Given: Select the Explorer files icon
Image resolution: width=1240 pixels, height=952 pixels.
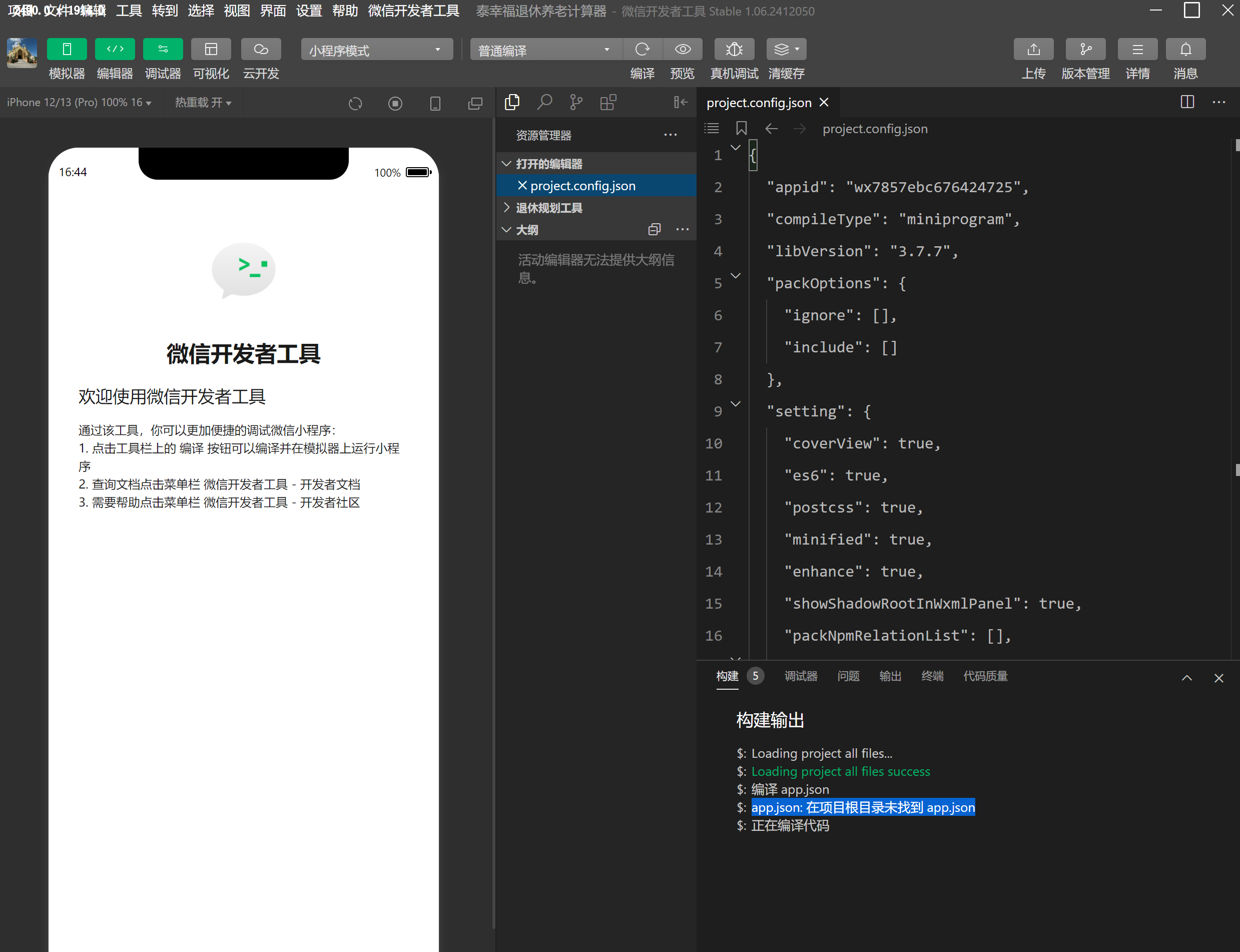Looking at the screenshot, I should pyautogui.click(x=512, y=102).
